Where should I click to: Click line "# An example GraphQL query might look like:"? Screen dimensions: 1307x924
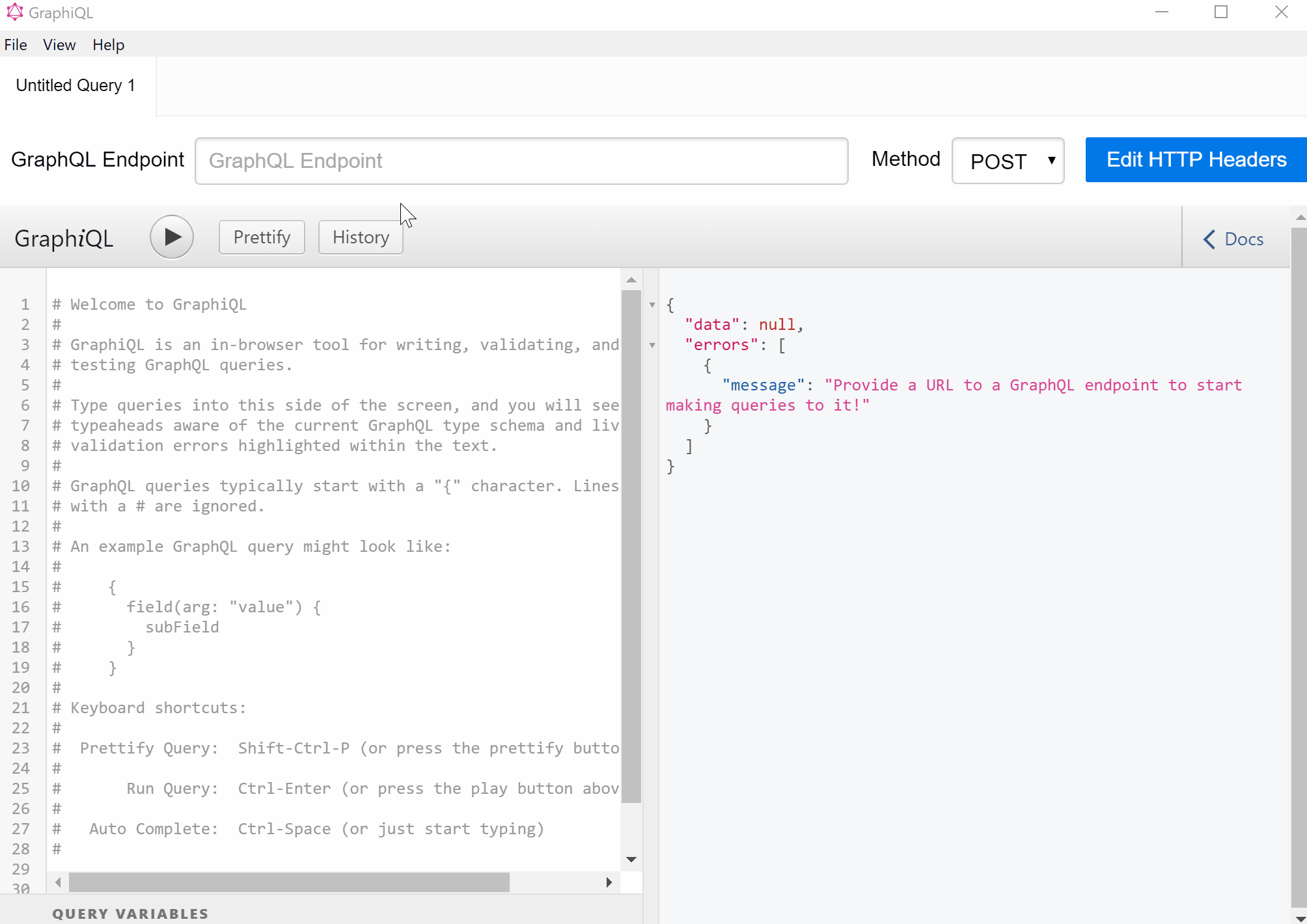pyautogui.click(x=251, y=547)
